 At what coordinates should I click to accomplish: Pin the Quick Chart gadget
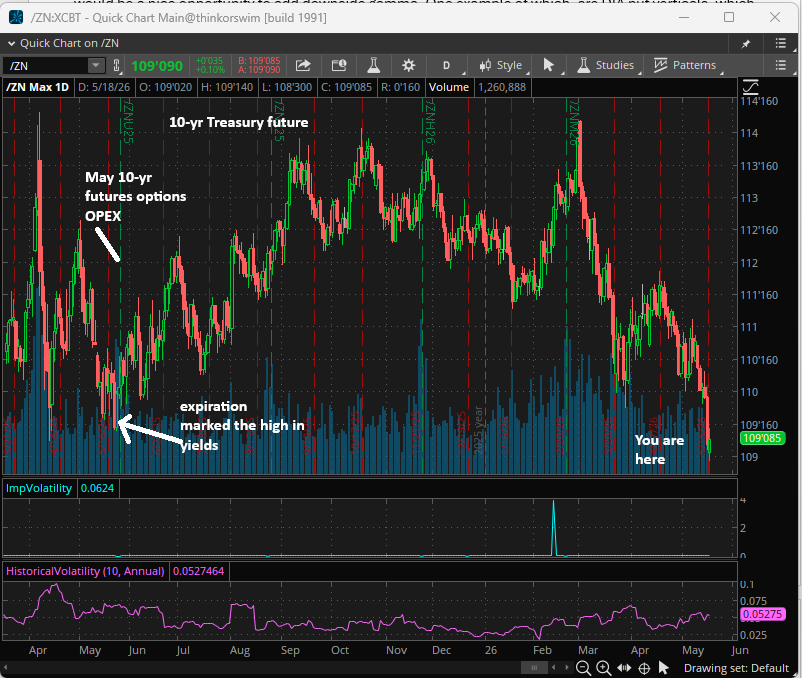tap(746, 43)
